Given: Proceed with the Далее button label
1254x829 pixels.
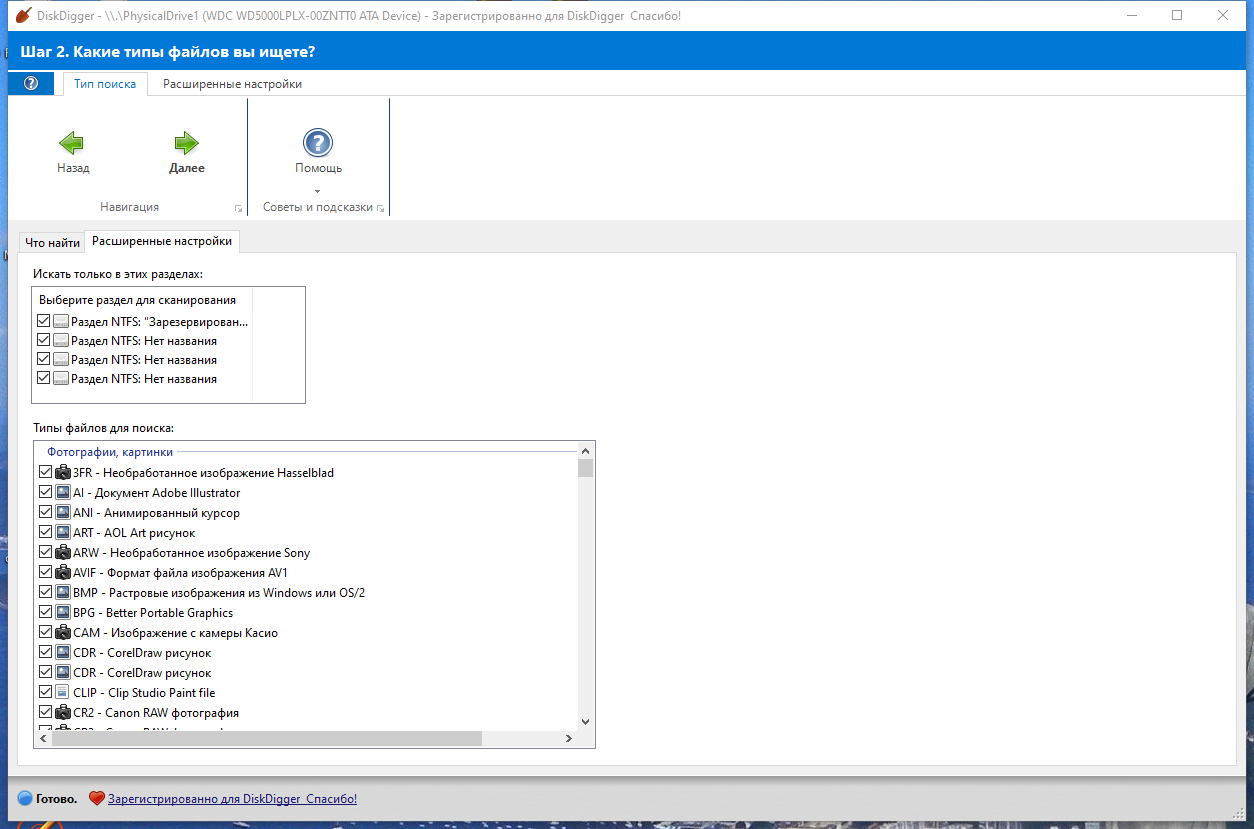Looking at the screenshot, I should (x=187, y=168).
